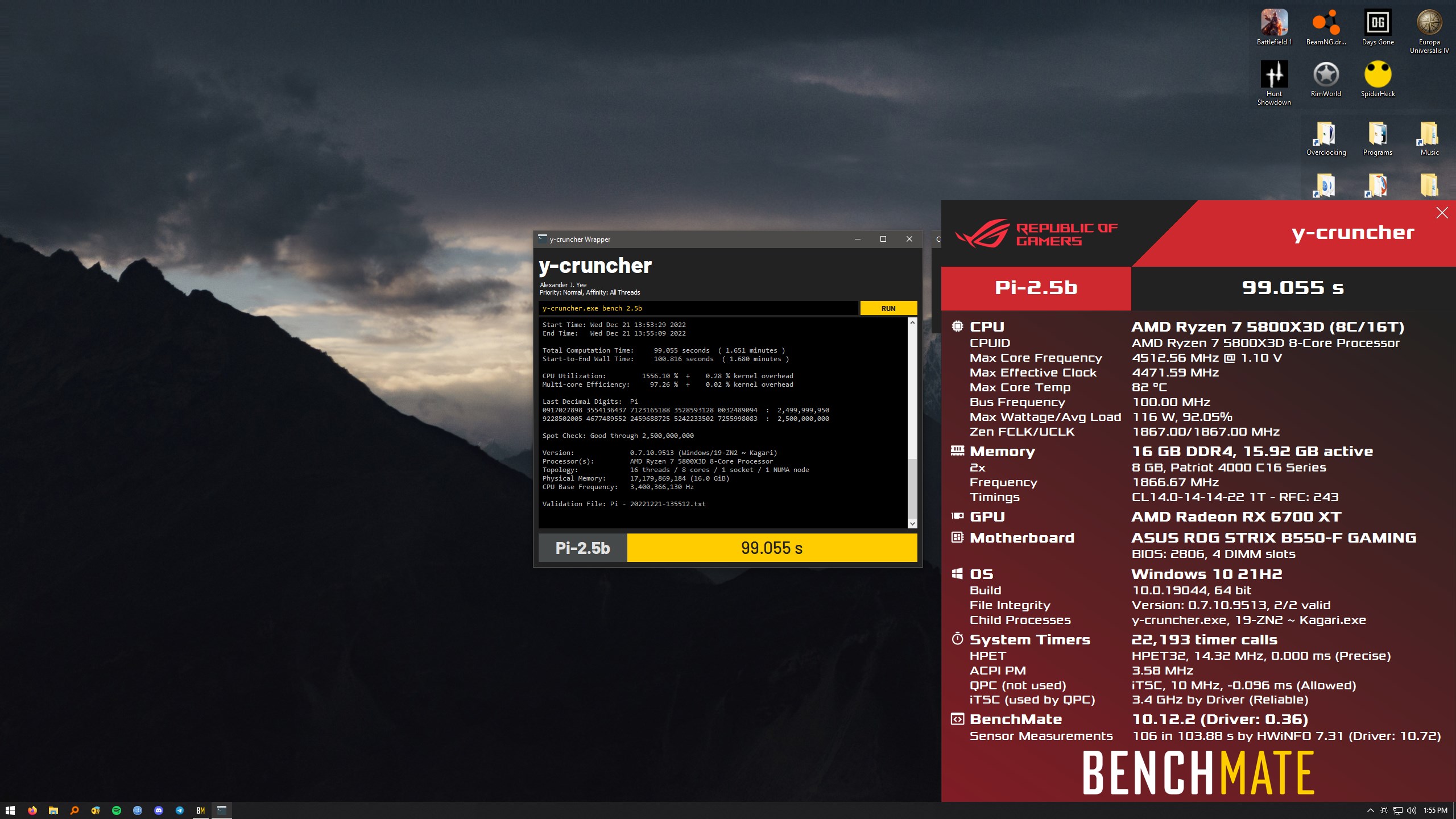Image resolution: width=1456 pixels, height=819 pixels.
Task: Open the orange magnifier search app in taskbar
Action: 74,810
